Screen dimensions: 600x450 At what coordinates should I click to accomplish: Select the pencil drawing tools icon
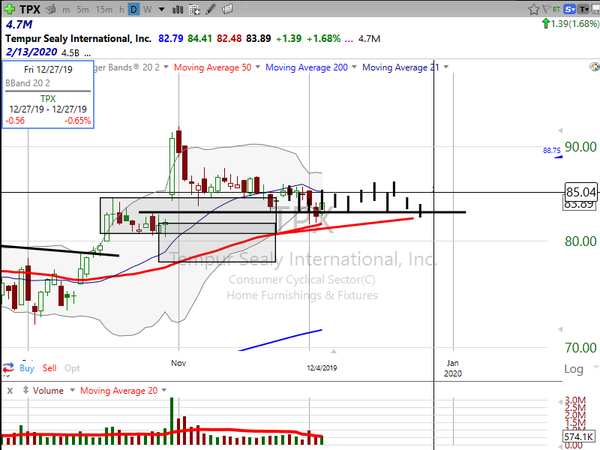click(211, 9)
